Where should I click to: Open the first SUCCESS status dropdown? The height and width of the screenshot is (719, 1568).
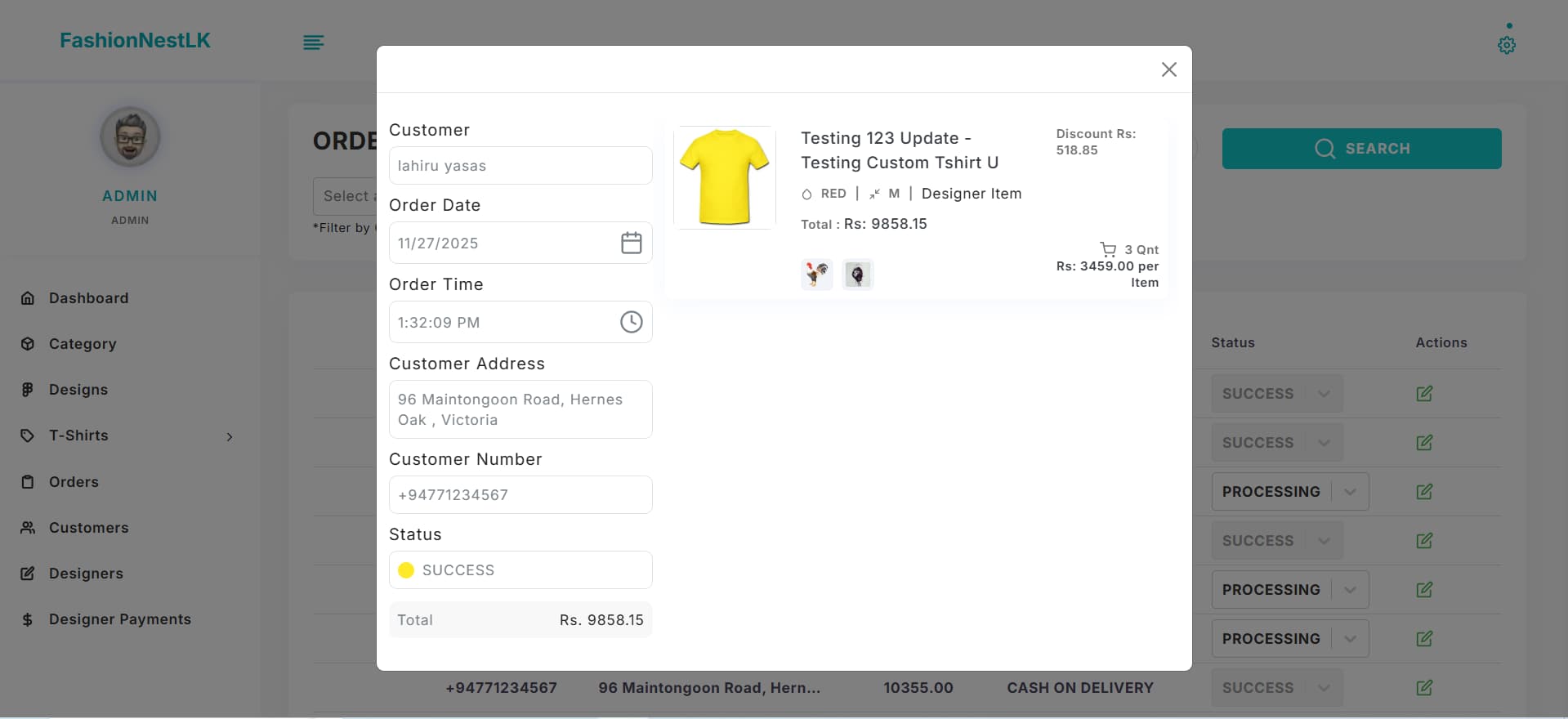1277,394
